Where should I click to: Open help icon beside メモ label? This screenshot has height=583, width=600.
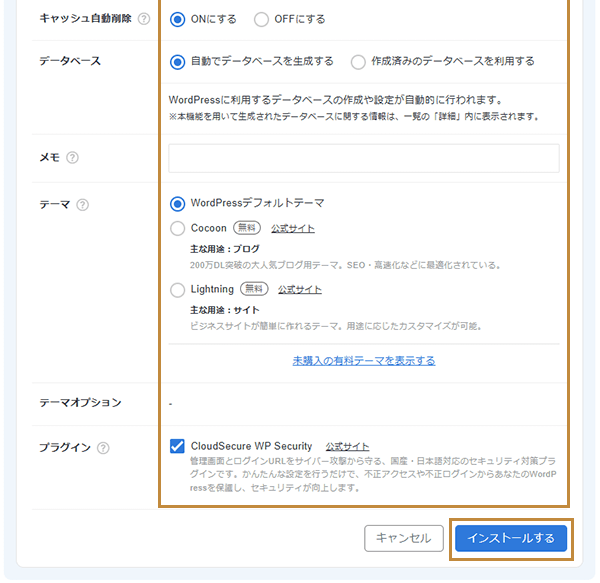[72, 157]
